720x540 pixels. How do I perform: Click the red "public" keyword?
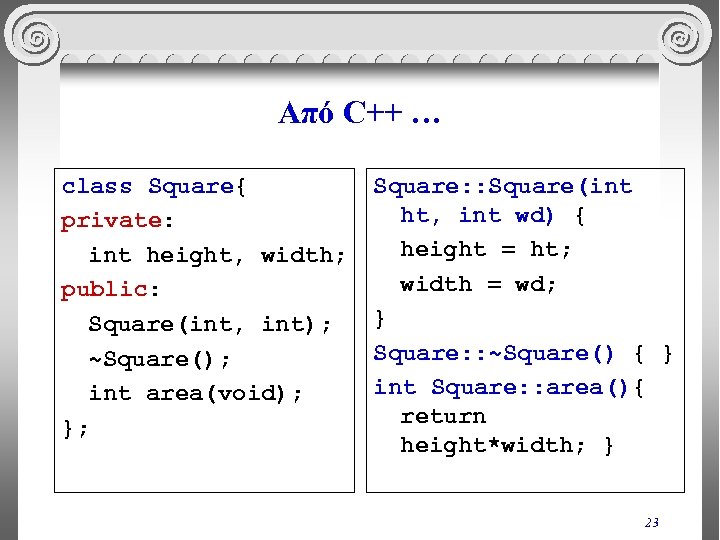click(104, 290)
